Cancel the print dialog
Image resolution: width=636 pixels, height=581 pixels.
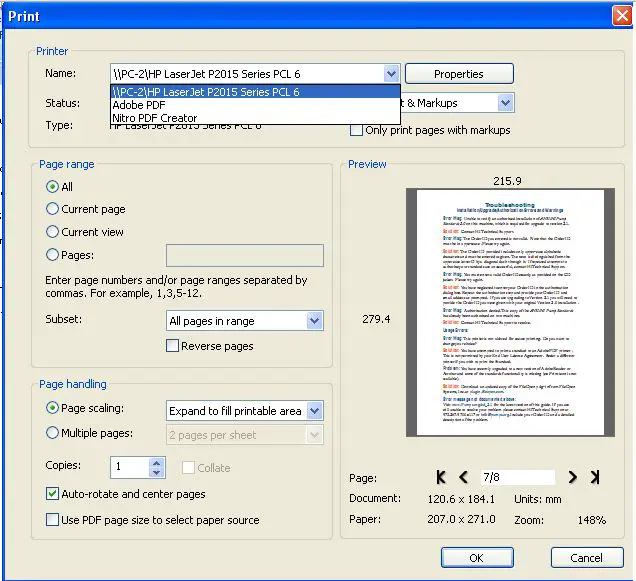click(587, 558)
